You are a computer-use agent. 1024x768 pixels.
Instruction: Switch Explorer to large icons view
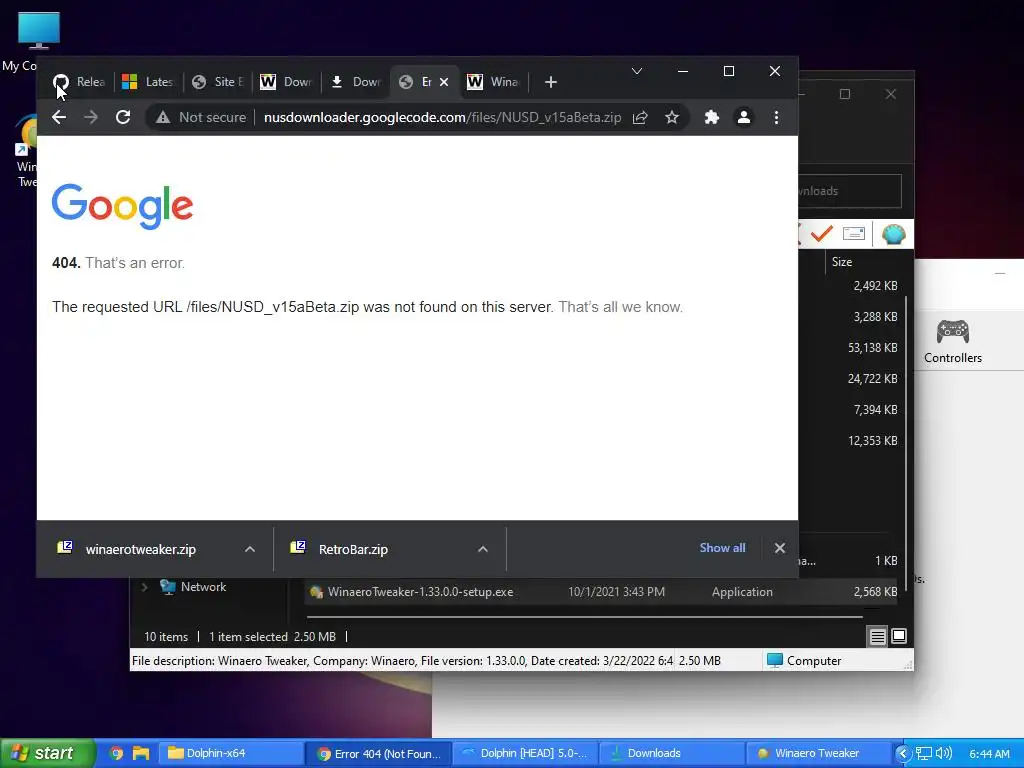(x=899, y=635)
